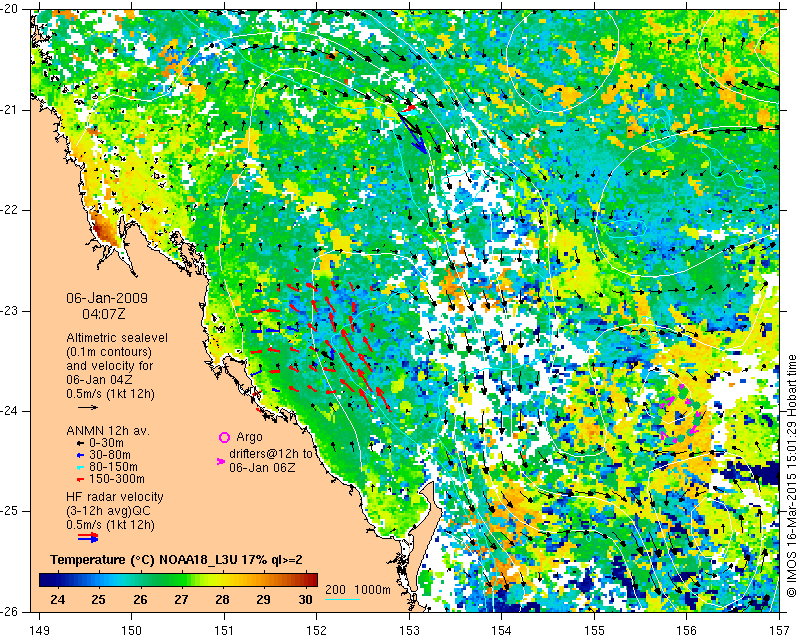Click the red 150-300m legend arrow
Image resolution: width=800 pixels, height=640 pixels.
(x=80, y=480)
